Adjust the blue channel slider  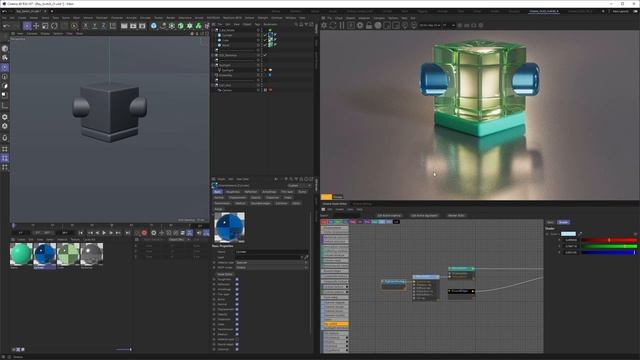tap(609, 253)
